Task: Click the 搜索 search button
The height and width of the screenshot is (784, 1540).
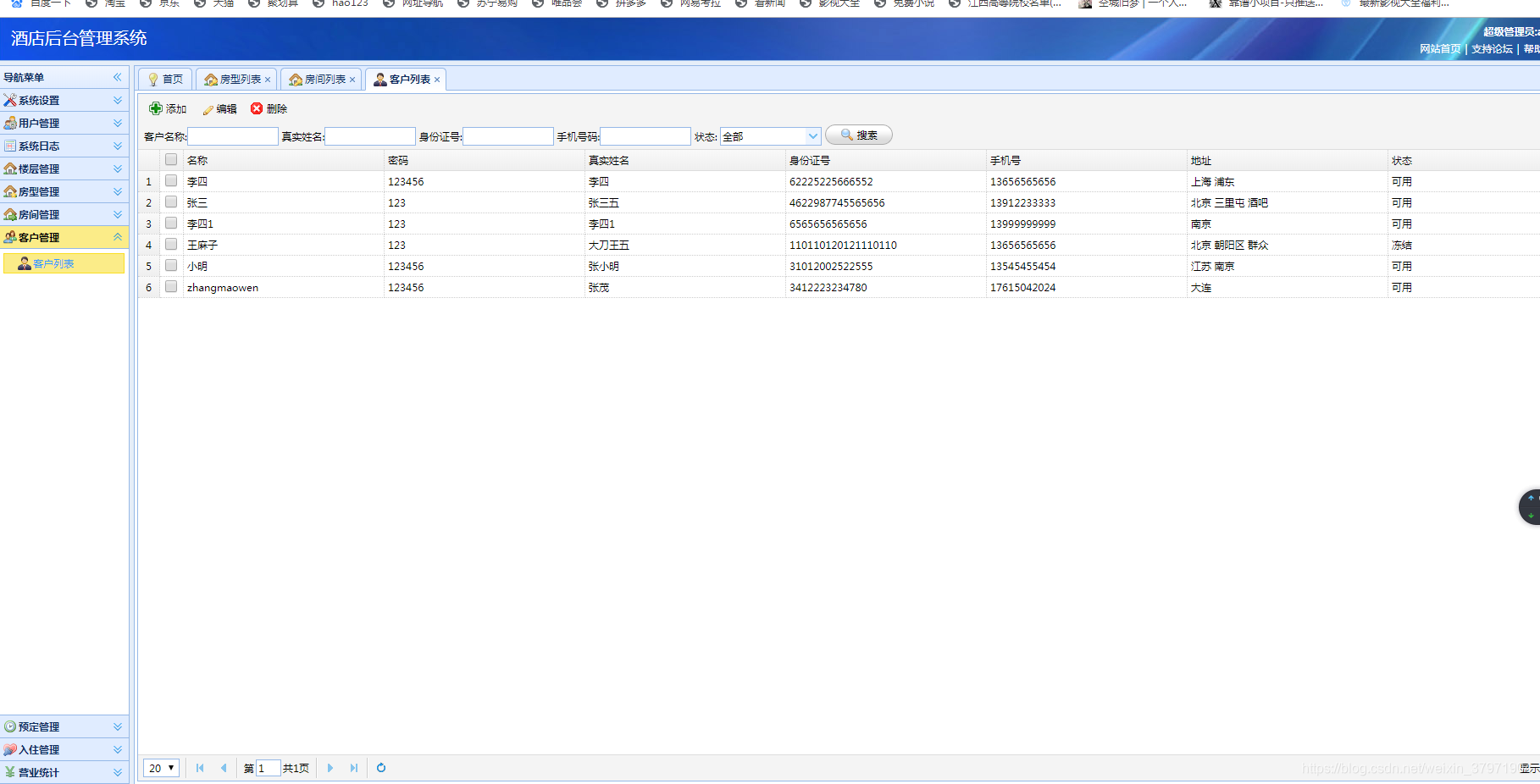Action: [x=859, y=135]
